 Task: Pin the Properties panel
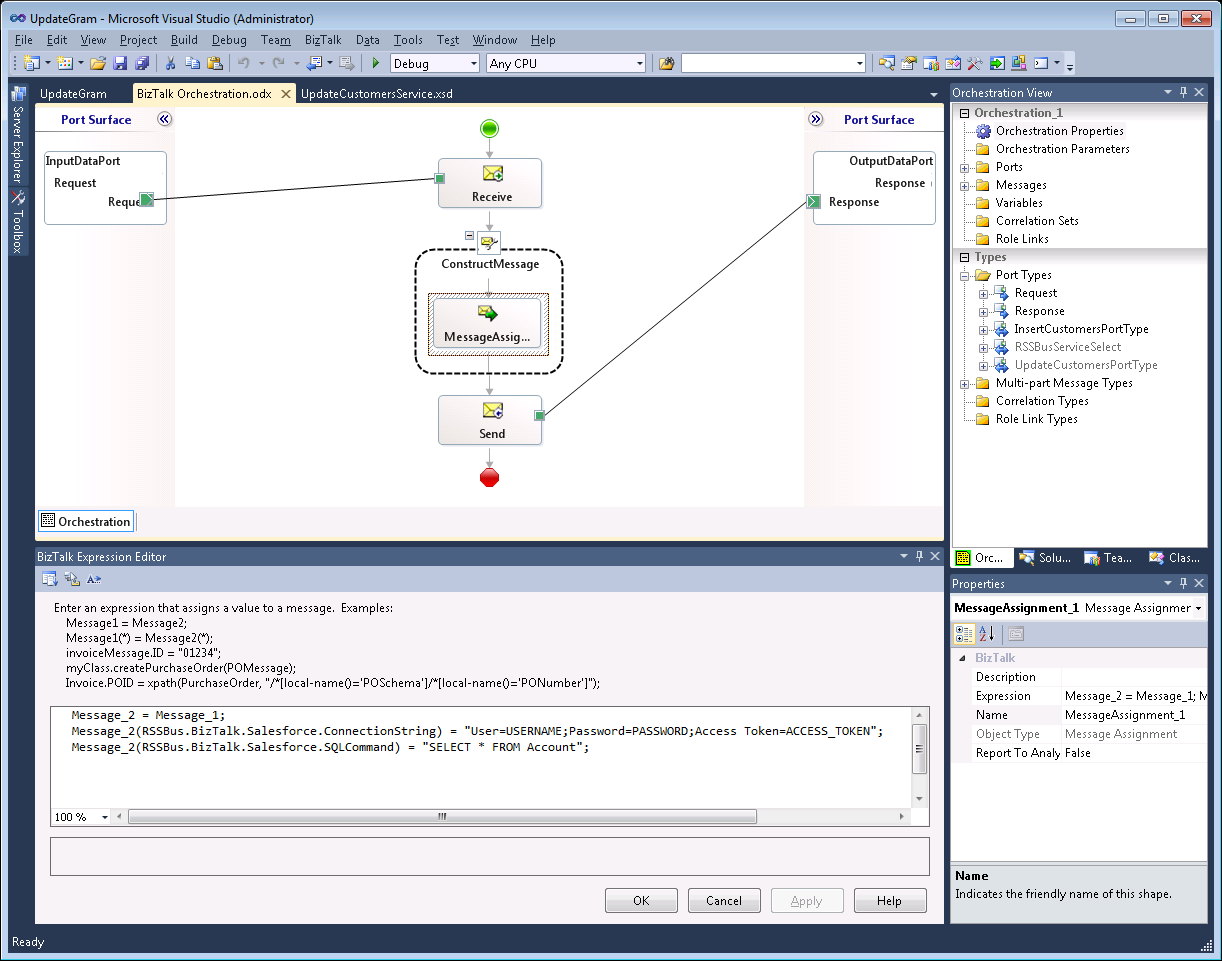tap(1184, 583)
